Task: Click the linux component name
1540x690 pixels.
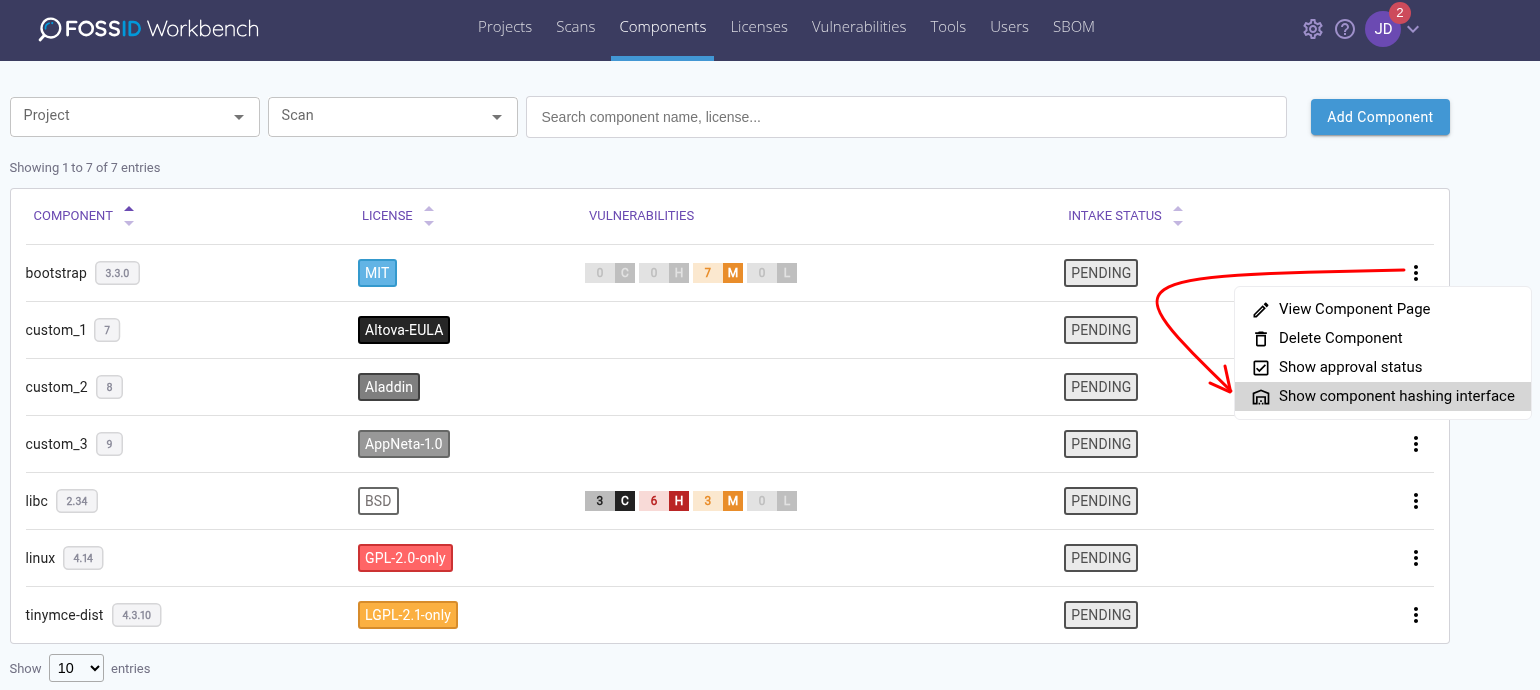Action: click(x=40, y=558)
